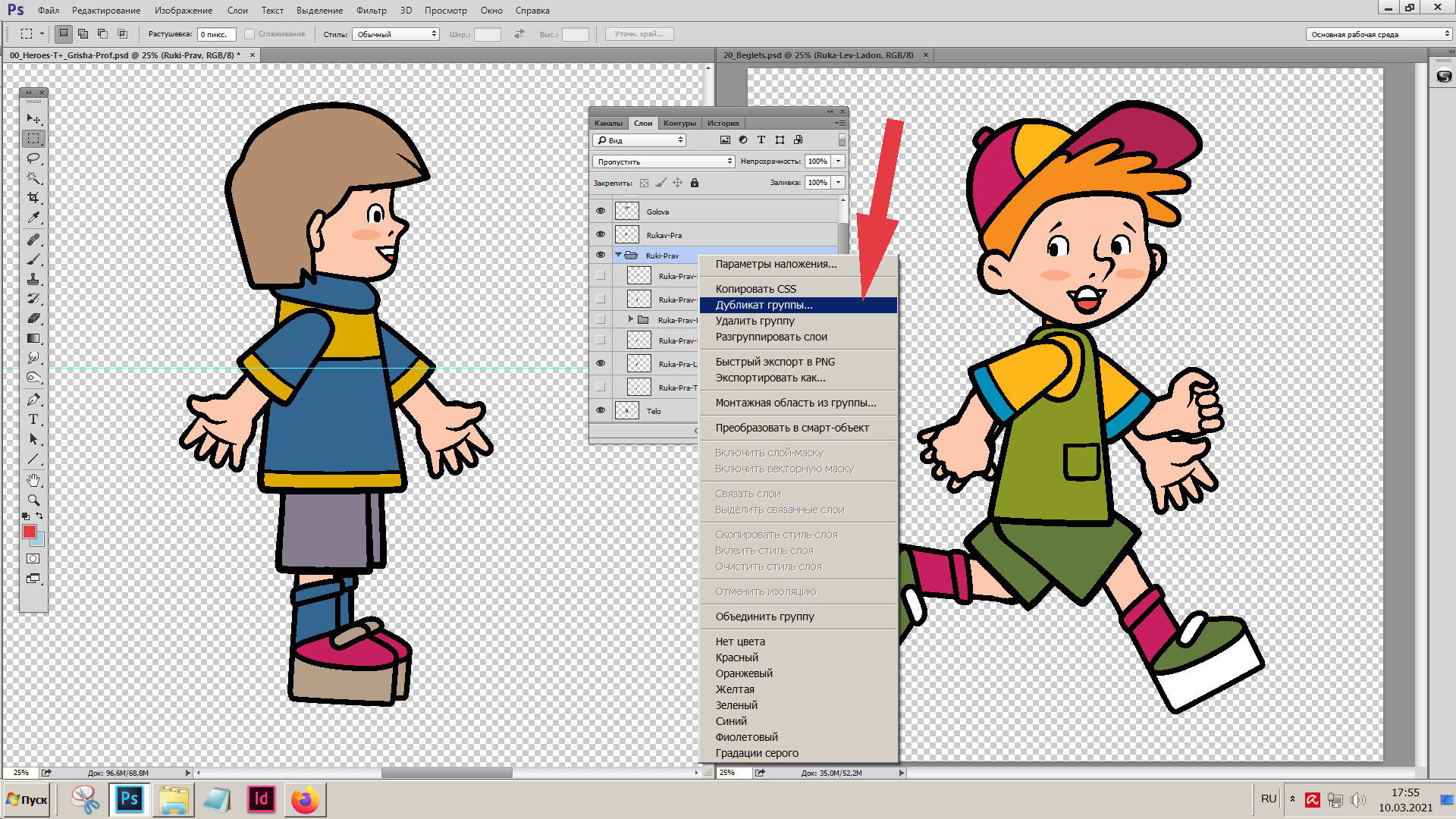Click the foreground red color swatch
Image resolution: width=1456 pixels, height=819 pixels.
click(29, 532)
